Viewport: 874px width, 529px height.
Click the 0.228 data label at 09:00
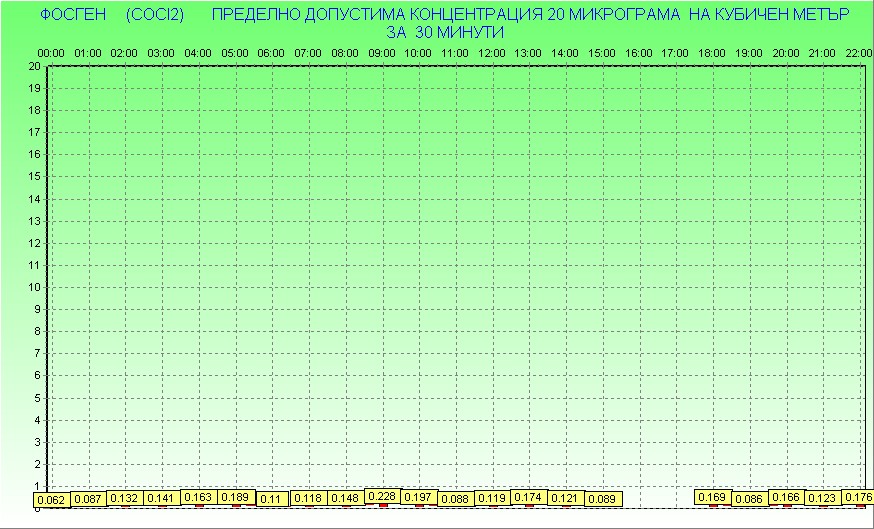tap(382, 496)
